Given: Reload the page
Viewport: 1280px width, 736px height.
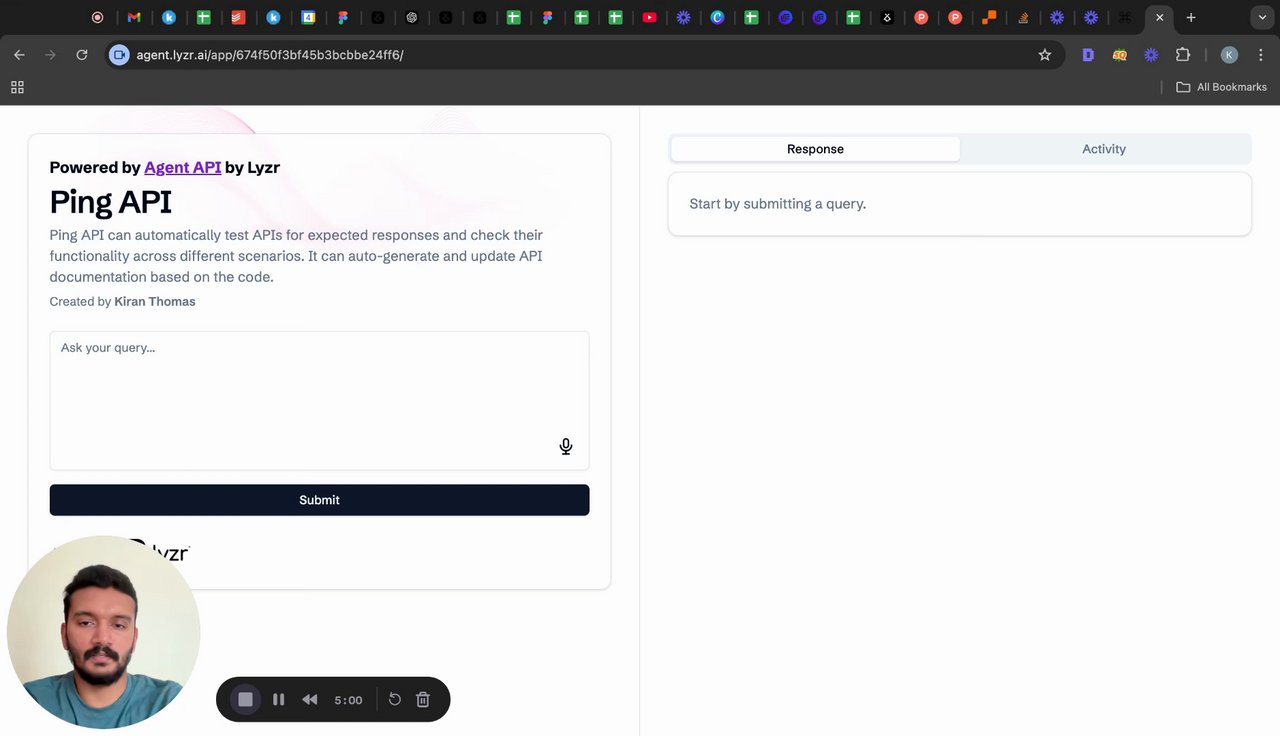Looking at the screenshot, I should tap(82, 55).
